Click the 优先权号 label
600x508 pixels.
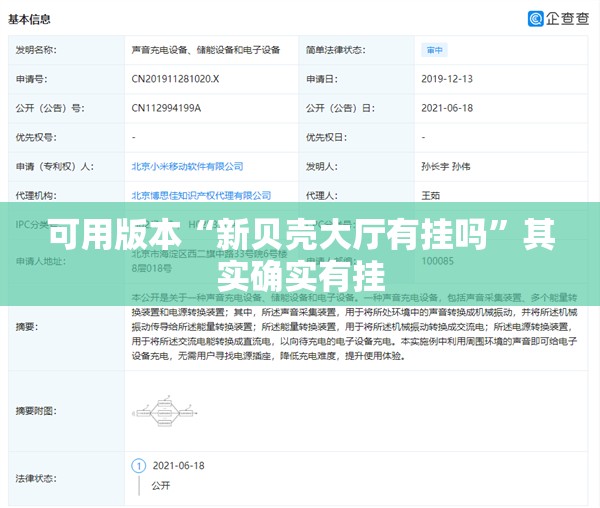36,137
